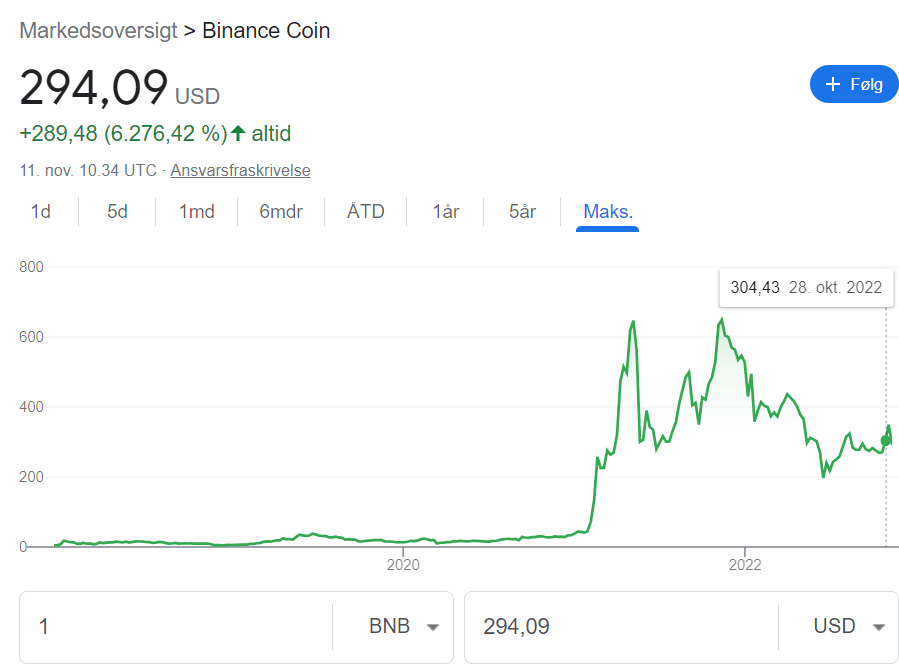Viewport: 899px width, 668px height.
Task: Show the 5år time range
Action: (x=522, y=212)
